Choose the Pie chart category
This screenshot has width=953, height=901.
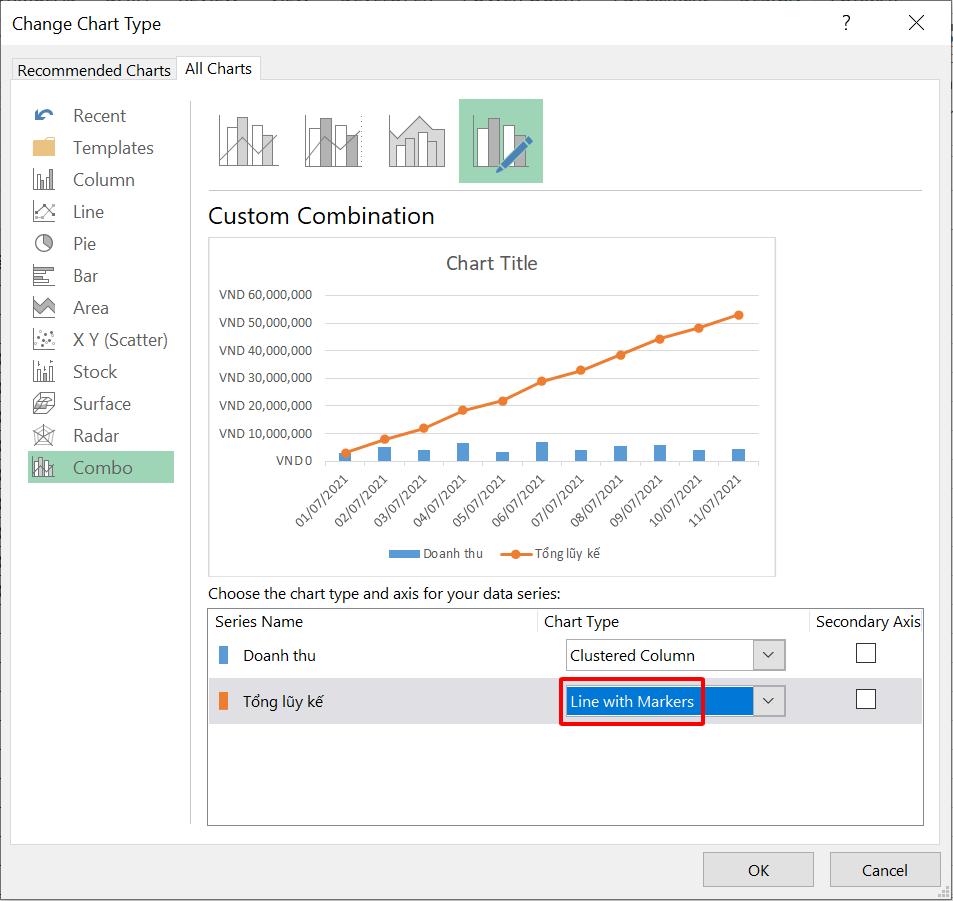(x=84, y=243)
